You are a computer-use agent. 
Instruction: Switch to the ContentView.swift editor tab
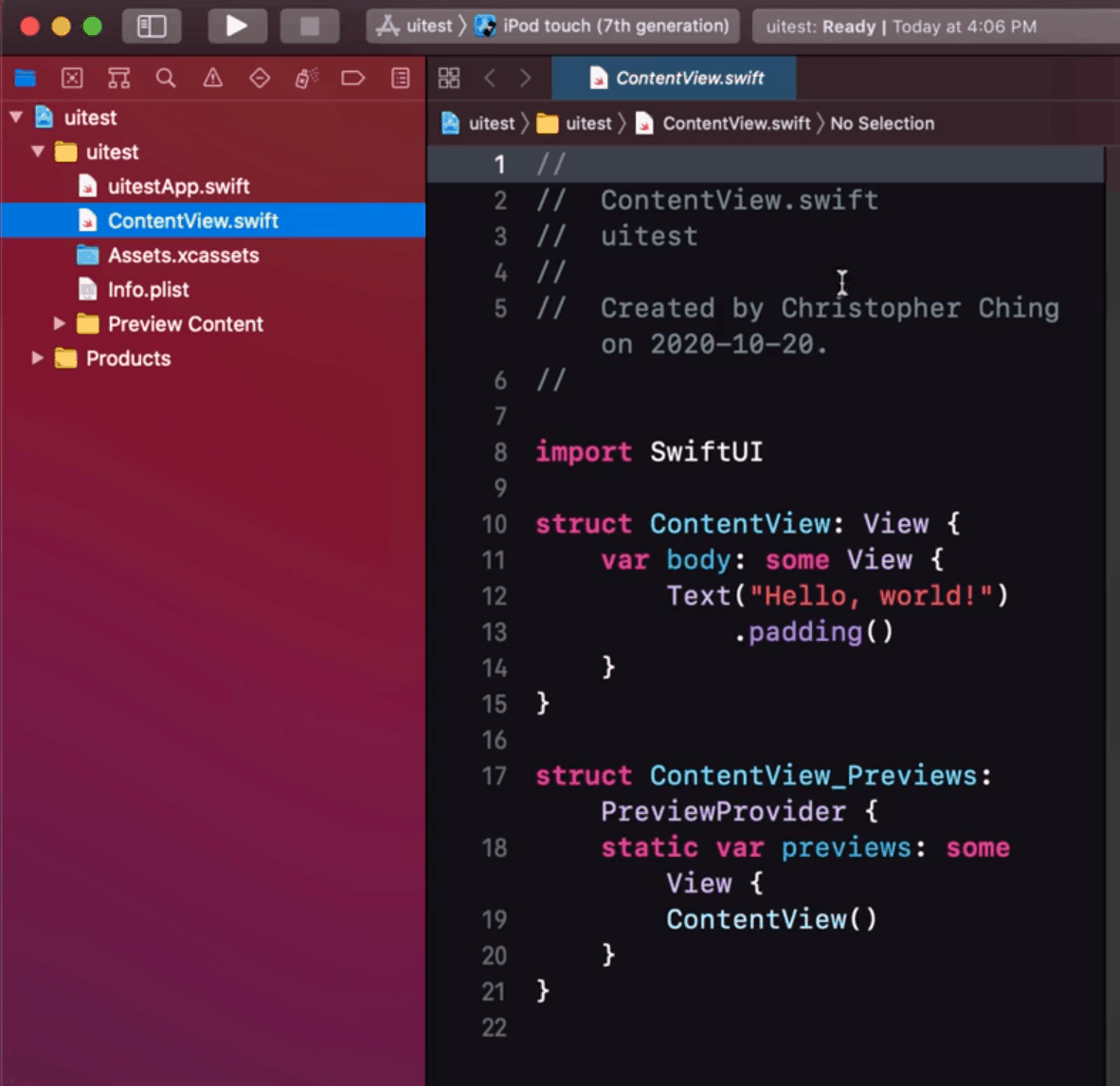coord(673,78)
